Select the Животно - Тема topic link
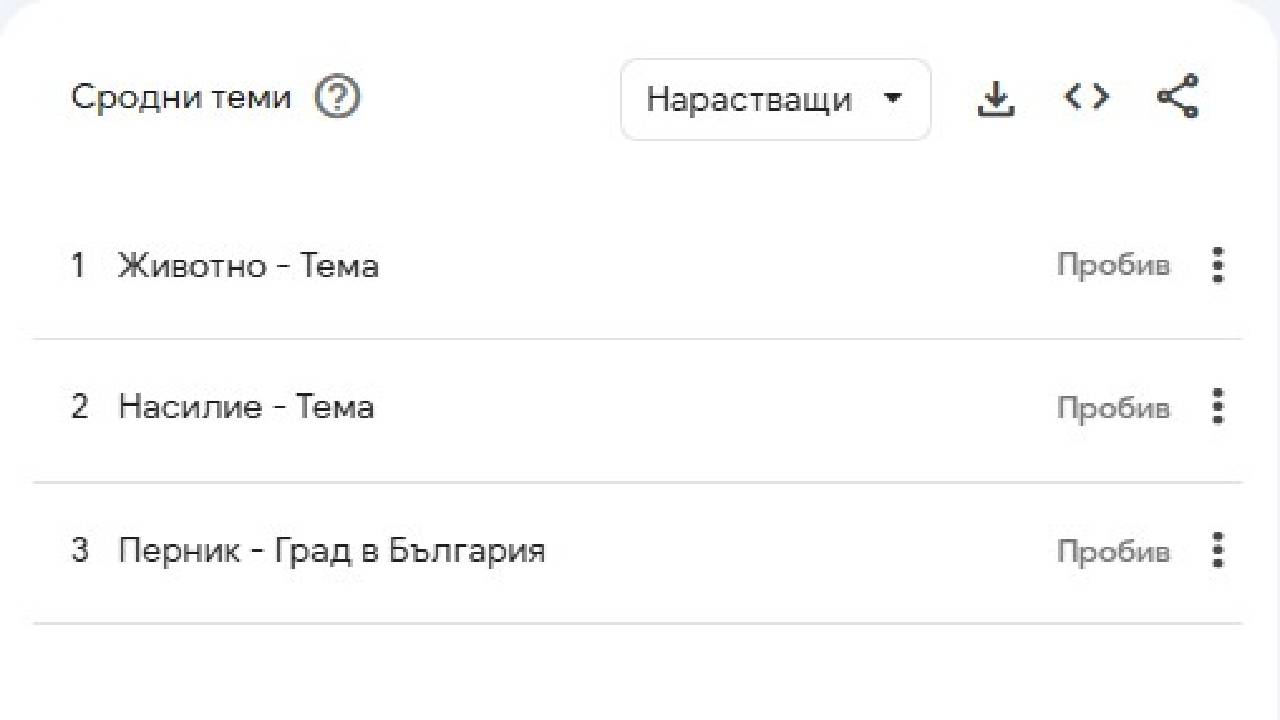This screenshot has width=1280, height=720. 248,265
